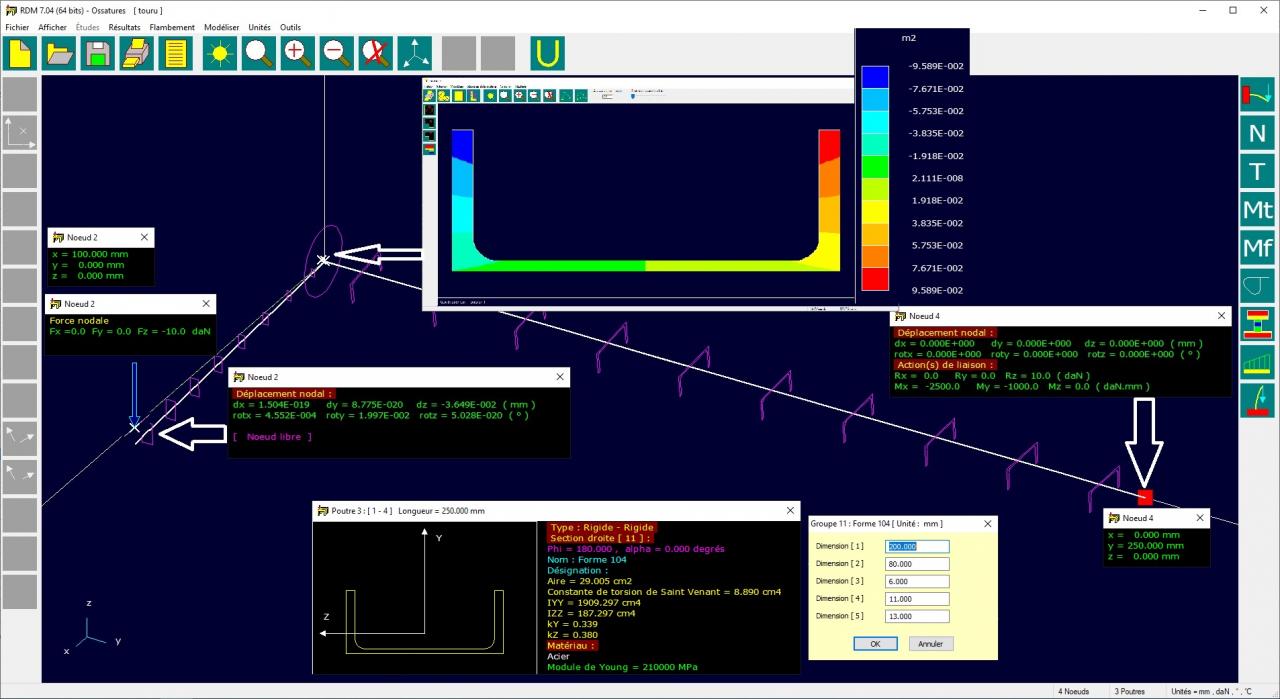Click the Dimension [ 1 ] input field
The image size is (1280, 699).
pos(917,546)
